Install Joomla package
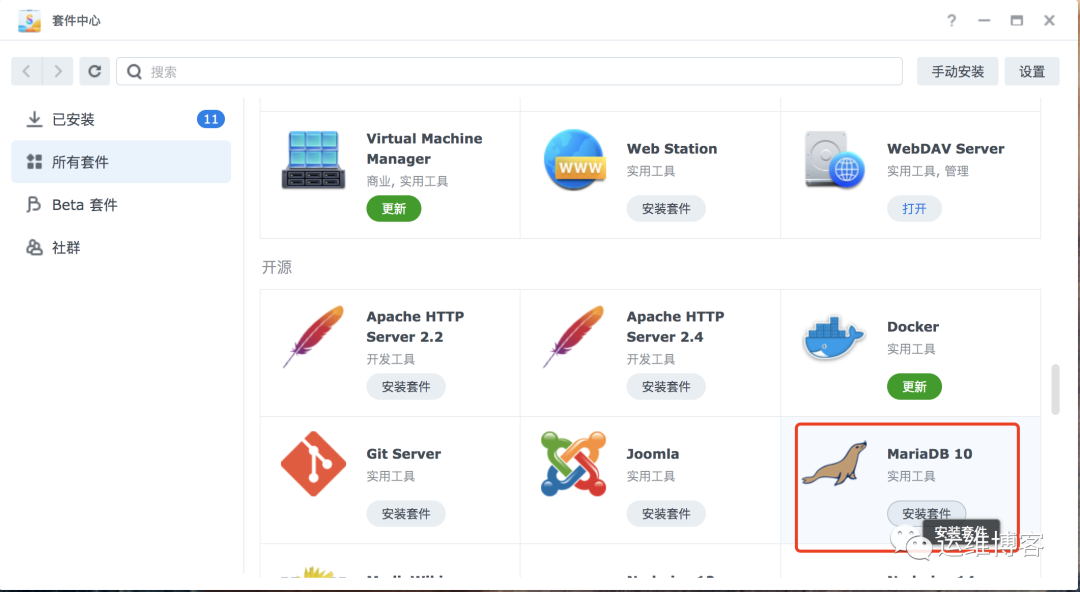The width and height of the screenshot is (1080, 592). tap(666, 513)
